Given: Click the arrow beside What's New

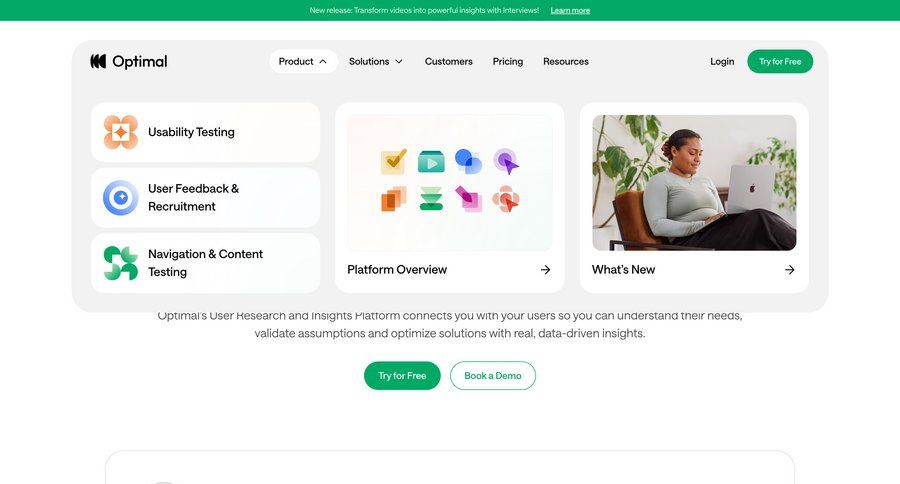Looking at the screenshot, I should [790, 270].
